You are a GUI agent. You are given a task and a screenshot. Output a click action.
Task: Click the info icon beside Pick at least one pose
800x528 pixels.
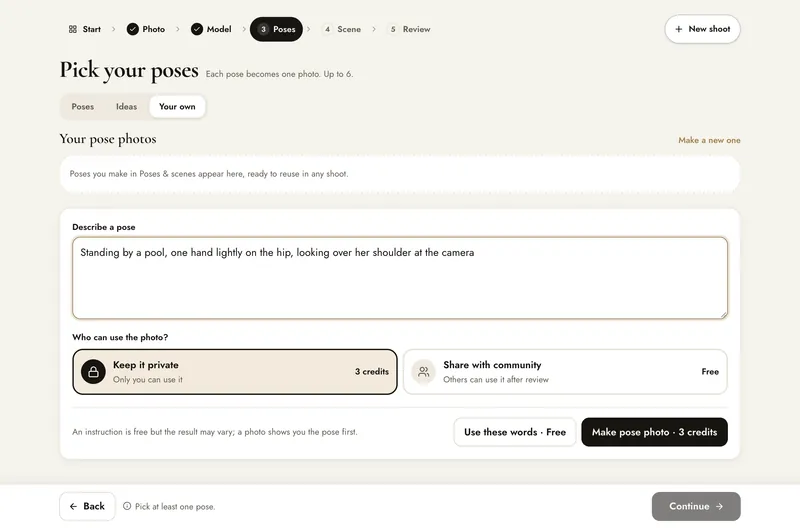coord(127,506)
